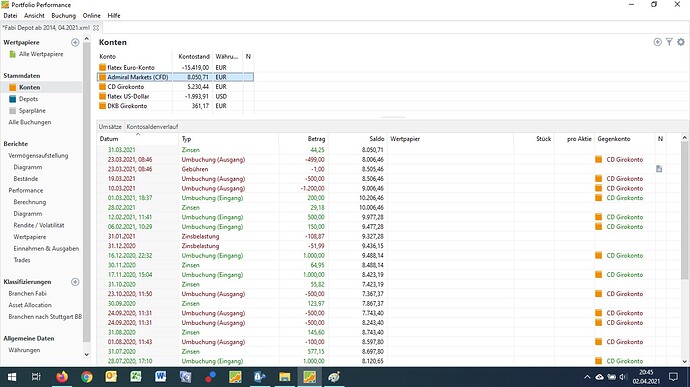Open Word from the taskbar
690x387 pixels.
tap(161, 377)
